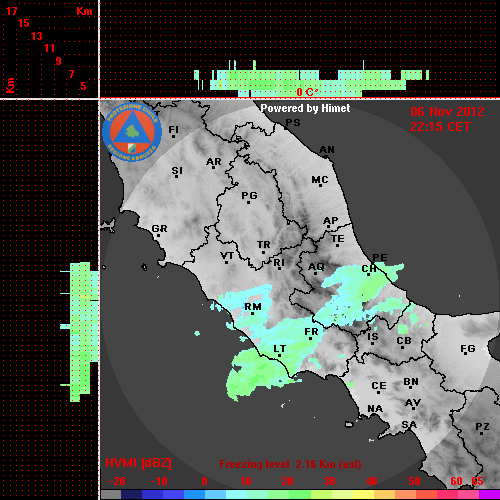Click the "15" altitude scale label
Screen dimensions: 500x500
(24, 23)
